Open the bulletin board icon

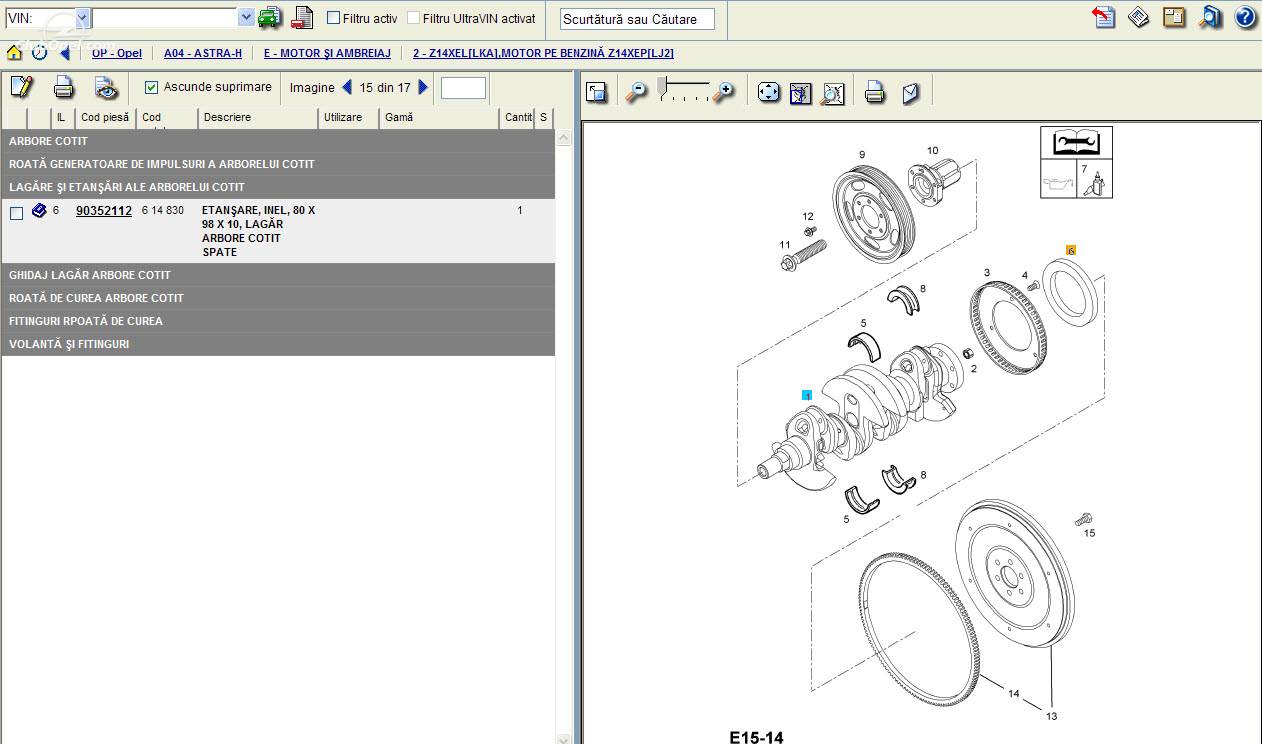1174,17
